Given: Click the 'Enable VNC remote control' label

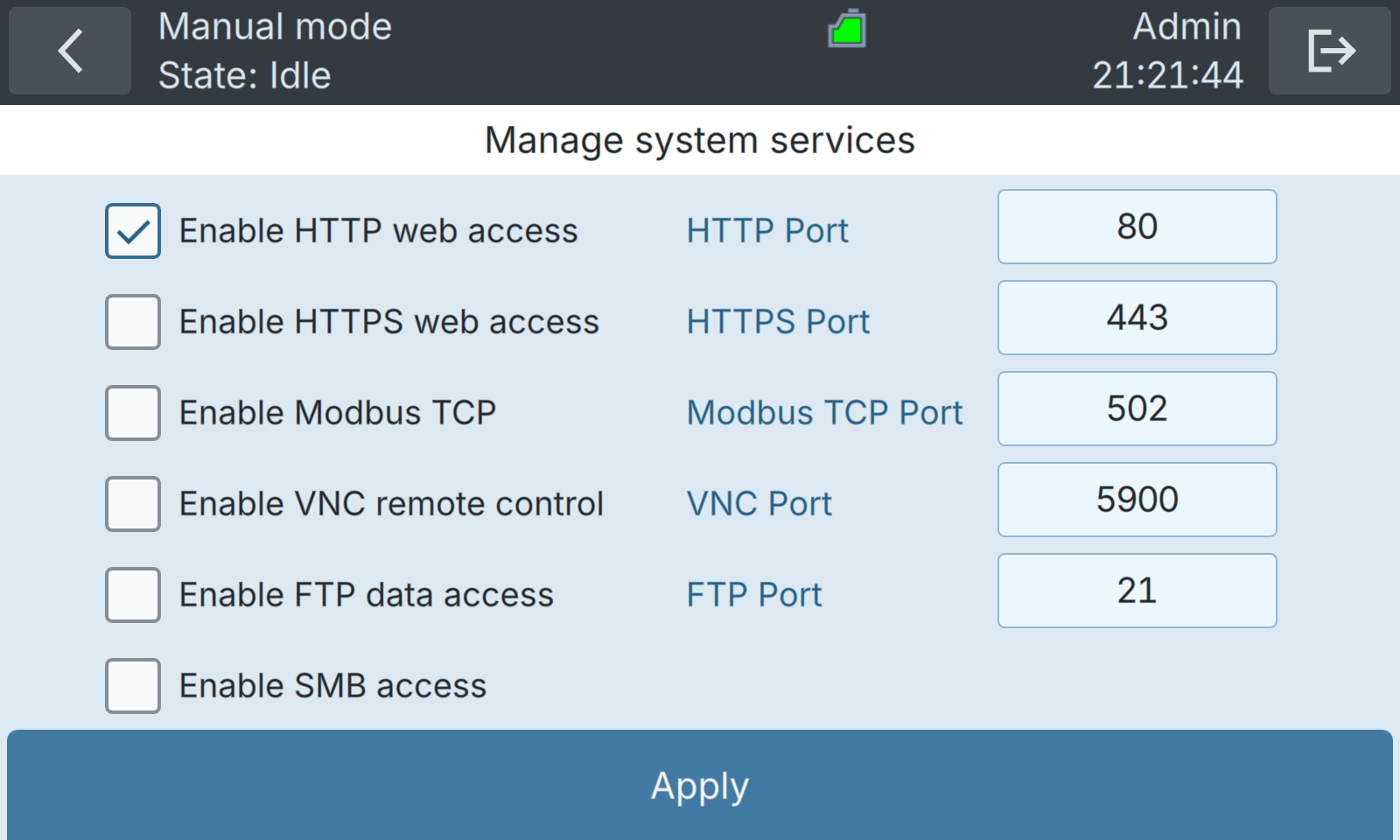Looking at the screenshot, I should (x=391, y=504).
